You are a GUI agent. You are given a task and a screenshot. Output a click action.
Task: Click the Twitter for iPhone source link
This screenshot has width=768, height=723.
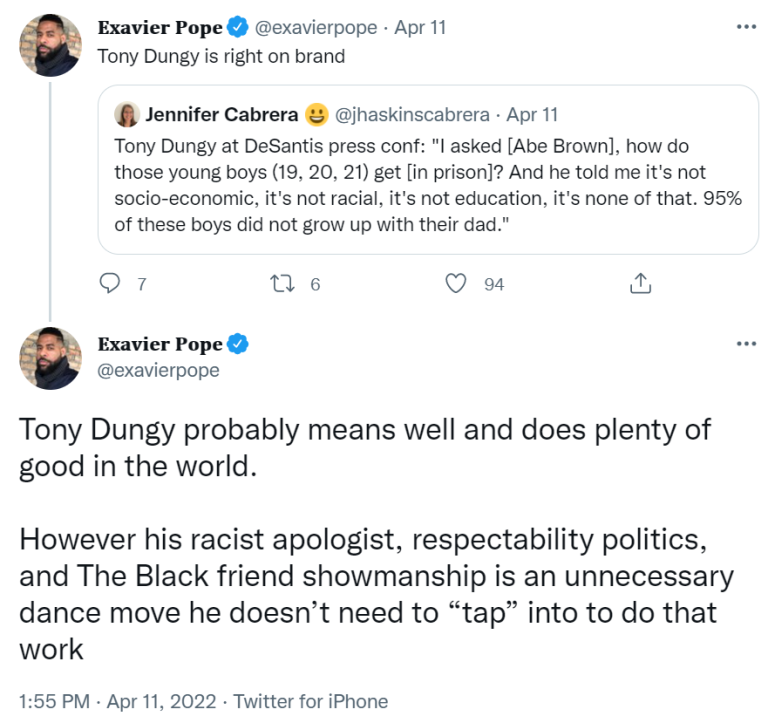[x=310, y=701]
